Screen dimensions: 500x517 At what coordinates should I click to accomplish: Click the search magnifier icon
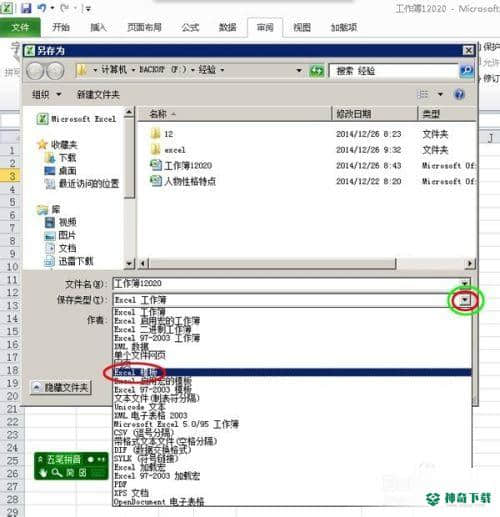[466, 71]
